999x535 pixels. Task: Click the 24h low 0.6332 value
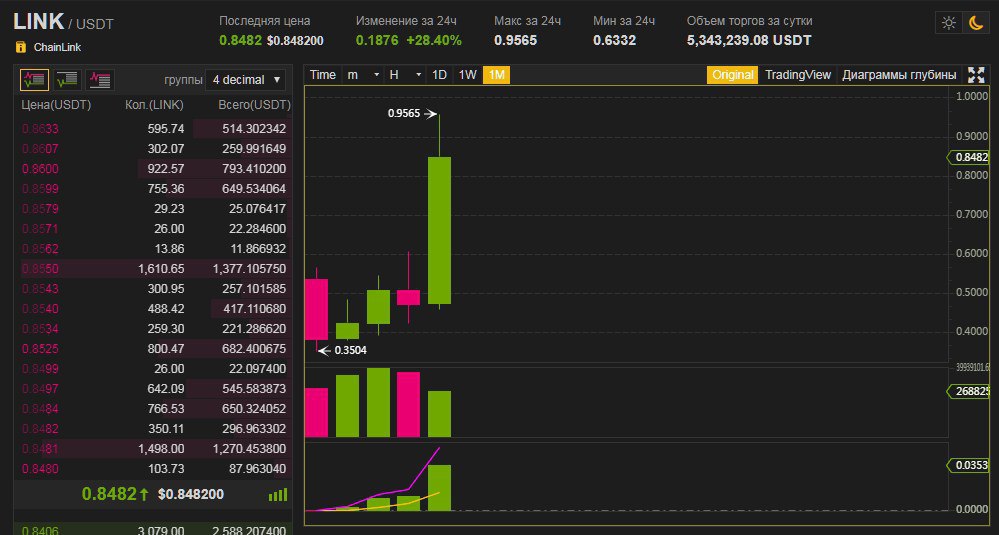[614, 41]
